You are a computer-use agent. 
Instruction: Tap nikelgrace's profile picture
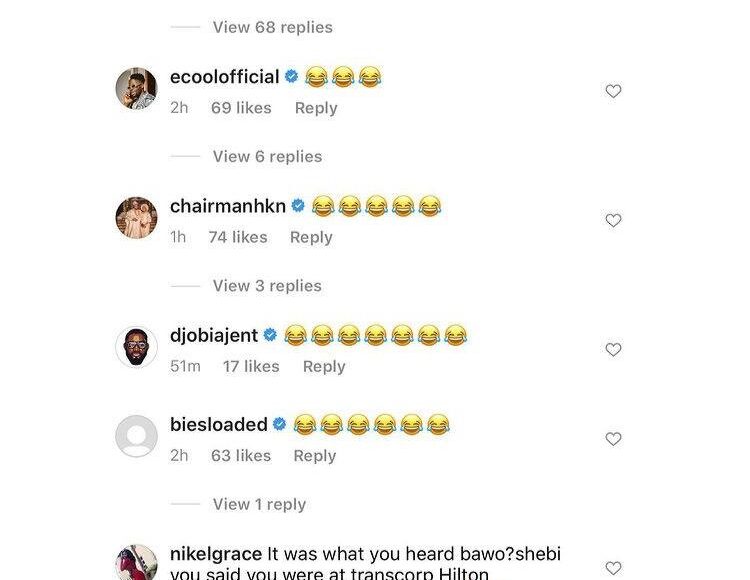click(137, 562)
